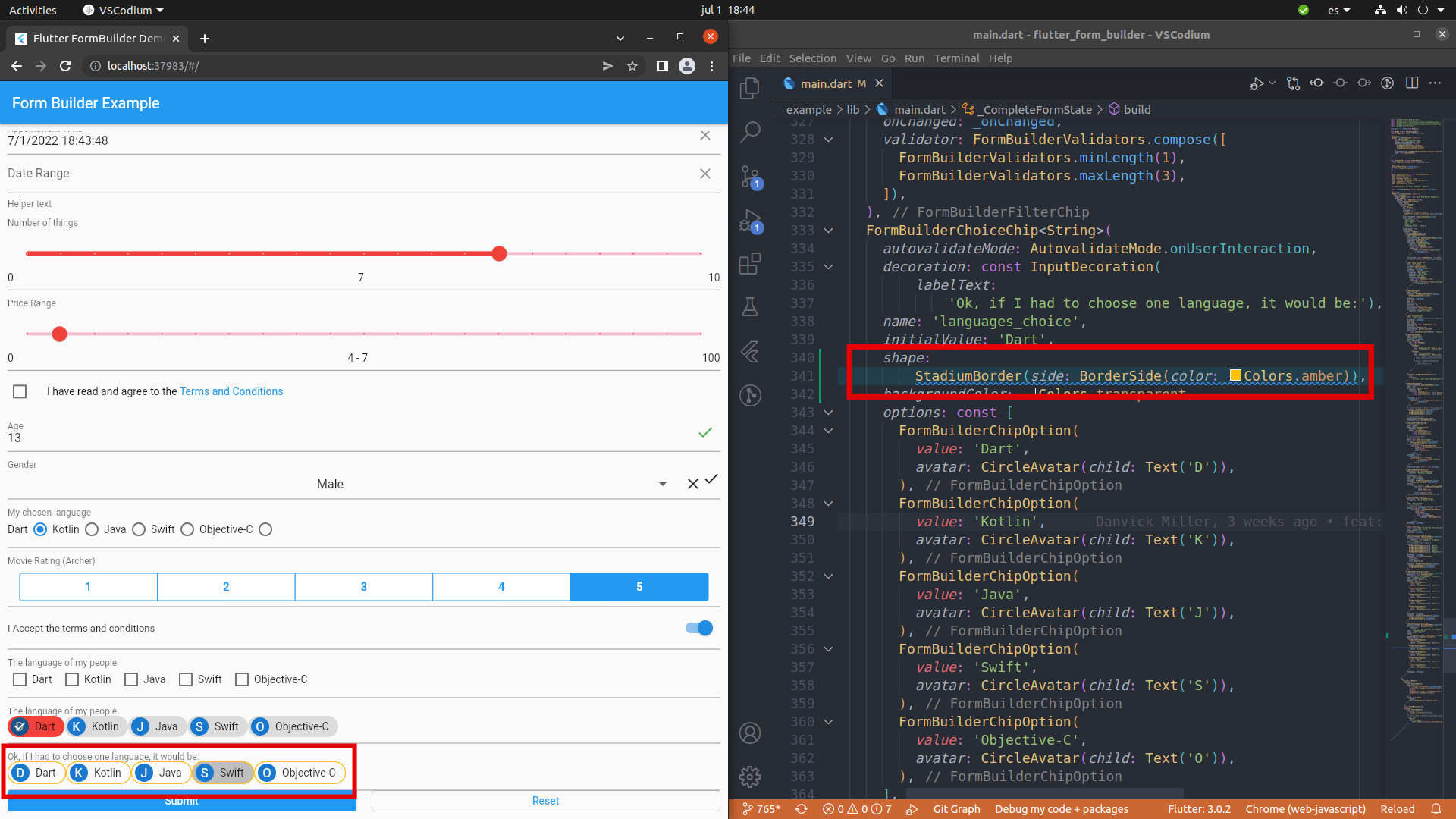
Task: Collapse line 343 in the code editor
Action: click(828, 412)
